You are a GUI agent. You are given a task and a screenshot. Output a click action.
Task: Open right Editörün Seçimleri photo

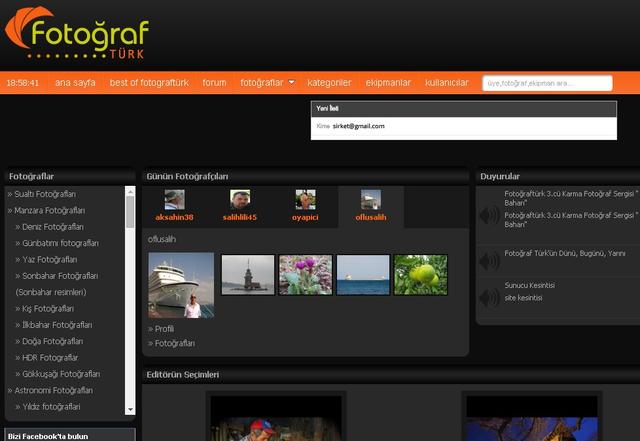point(532,418)
